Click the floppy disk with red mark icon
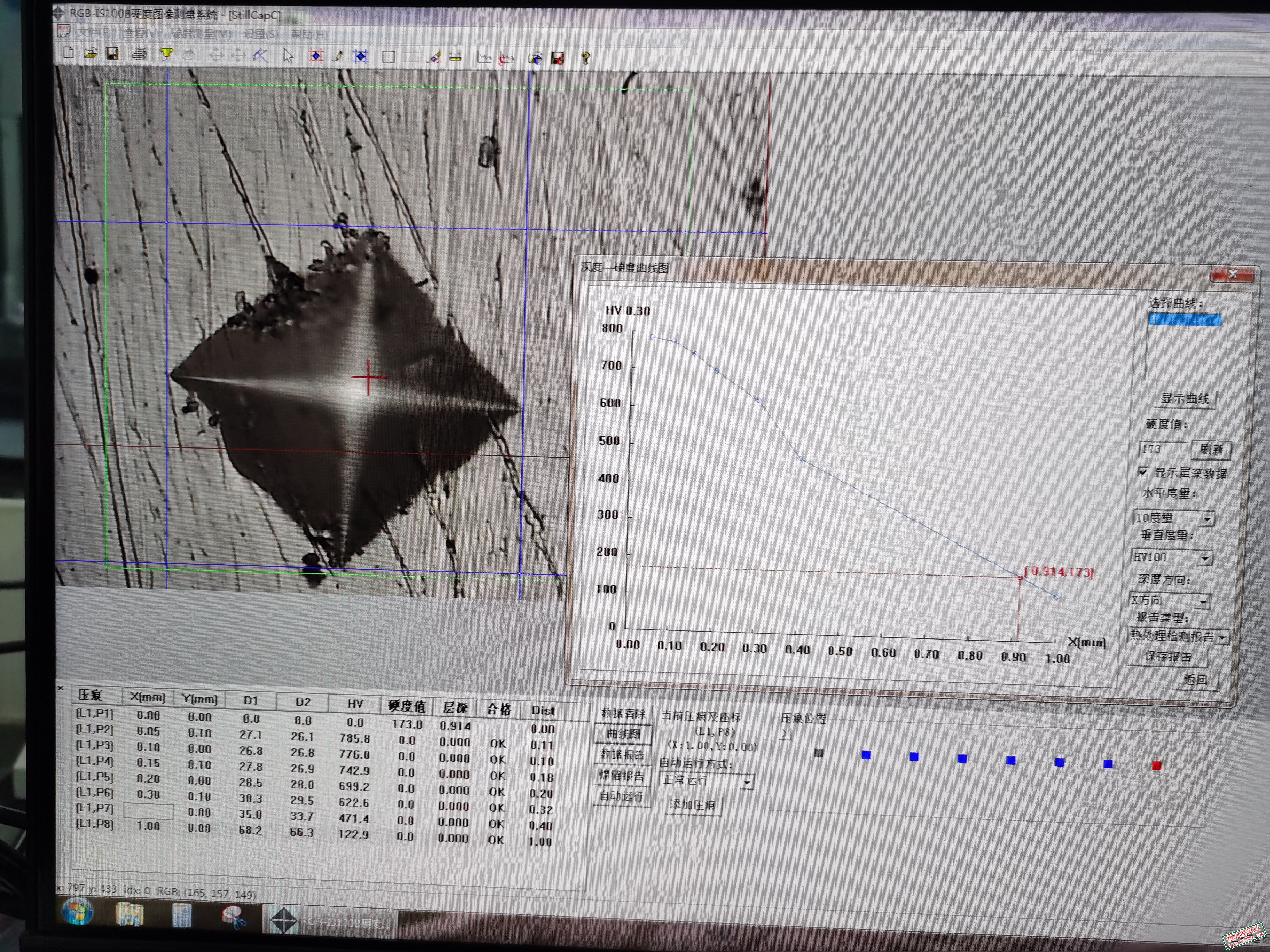 557,58
